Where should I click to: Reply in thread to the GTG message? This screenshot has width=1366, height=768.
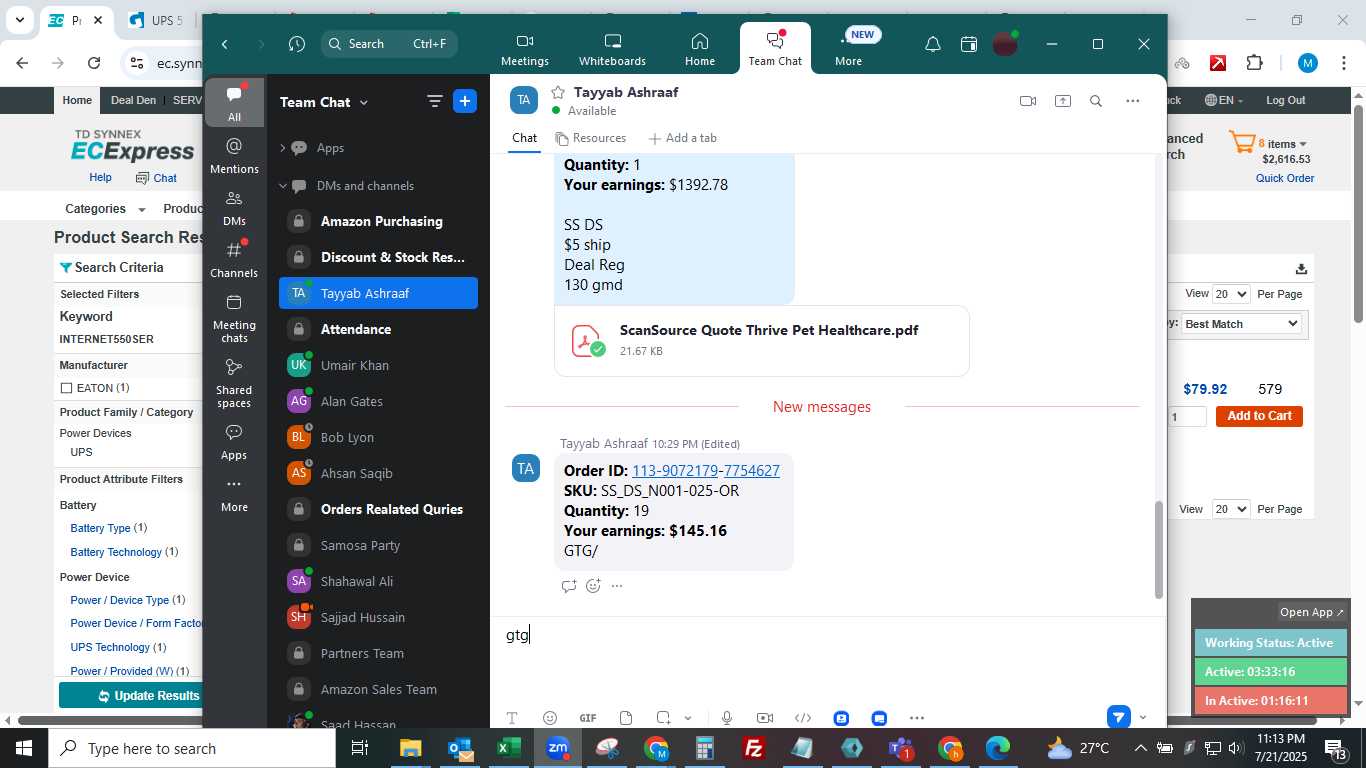569,586
